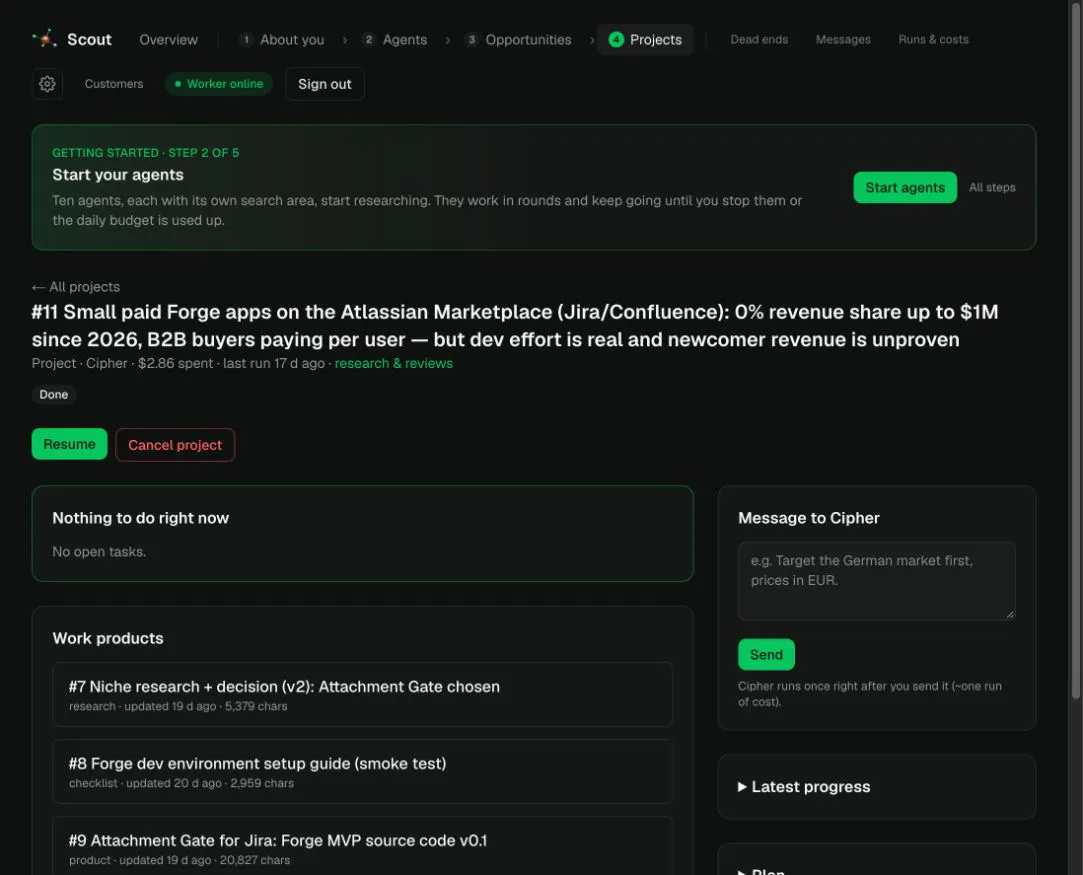Click the Worker online status indicator
The image size is (1083, 875).
(x=219, y=84)
